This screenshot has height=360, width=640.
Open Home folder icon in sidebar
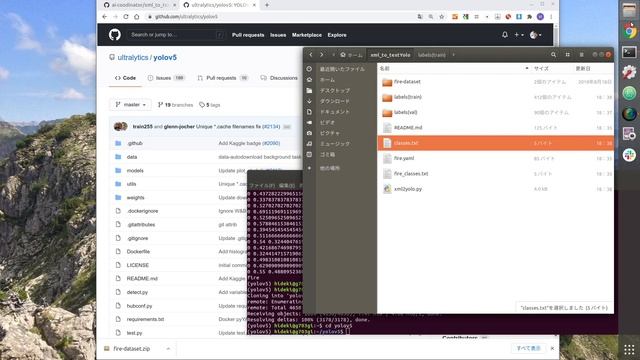coord(309,80)
